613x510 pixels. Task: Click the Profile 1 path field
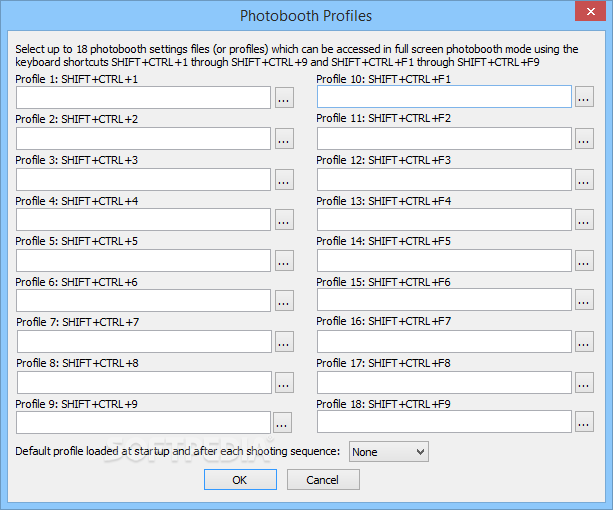click(x=143, y=98)
